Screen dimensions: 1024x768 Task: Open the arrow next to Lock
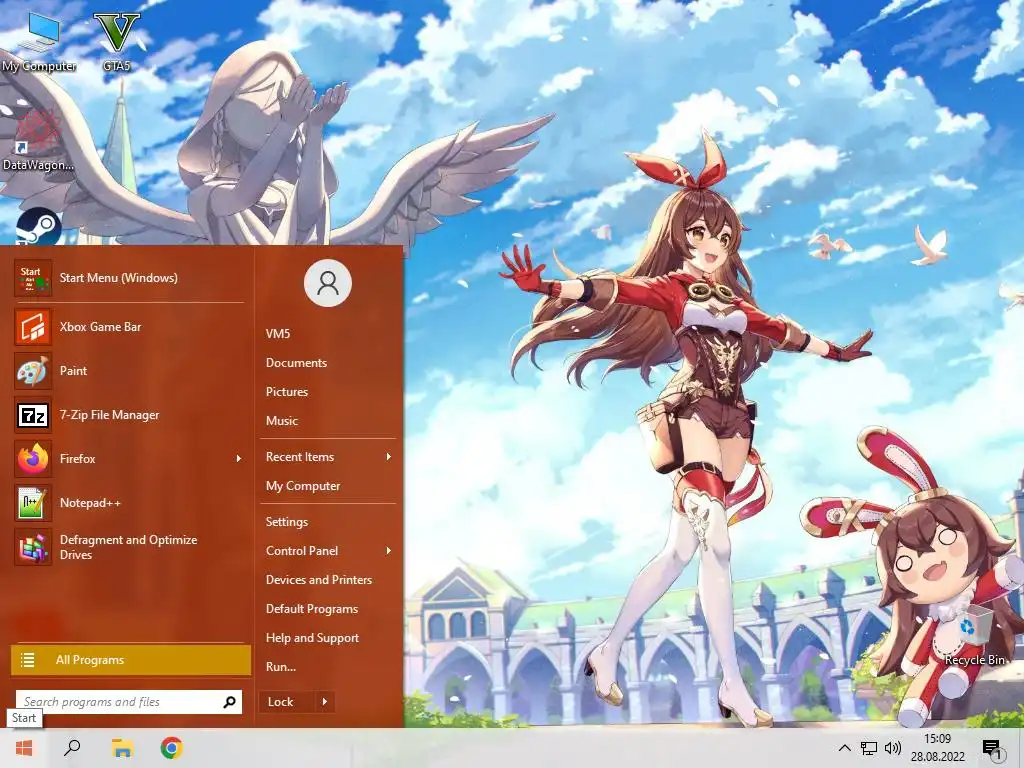(x=325, y=702)
